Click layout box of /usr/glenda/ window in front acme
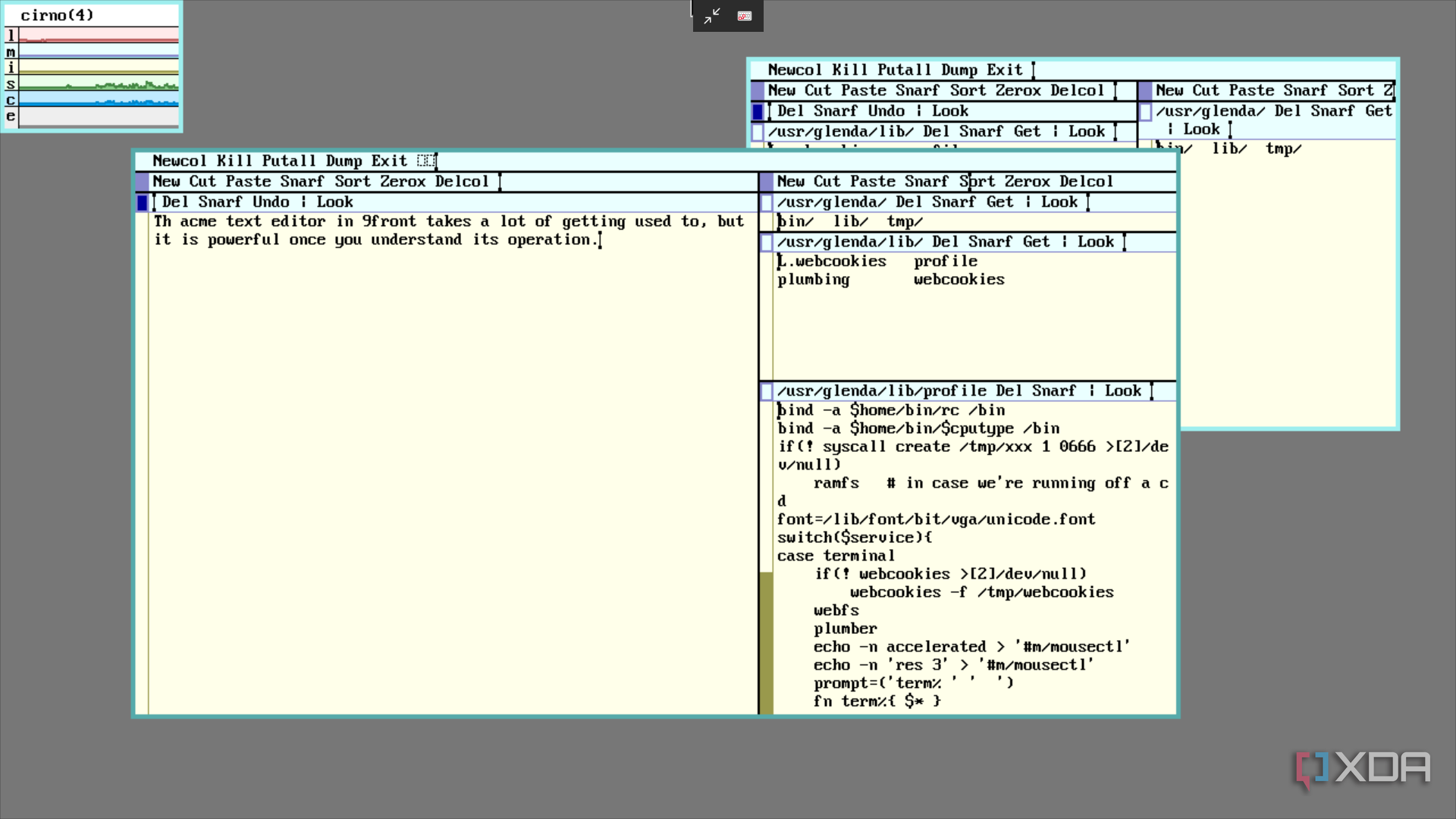 coord(766,202)
